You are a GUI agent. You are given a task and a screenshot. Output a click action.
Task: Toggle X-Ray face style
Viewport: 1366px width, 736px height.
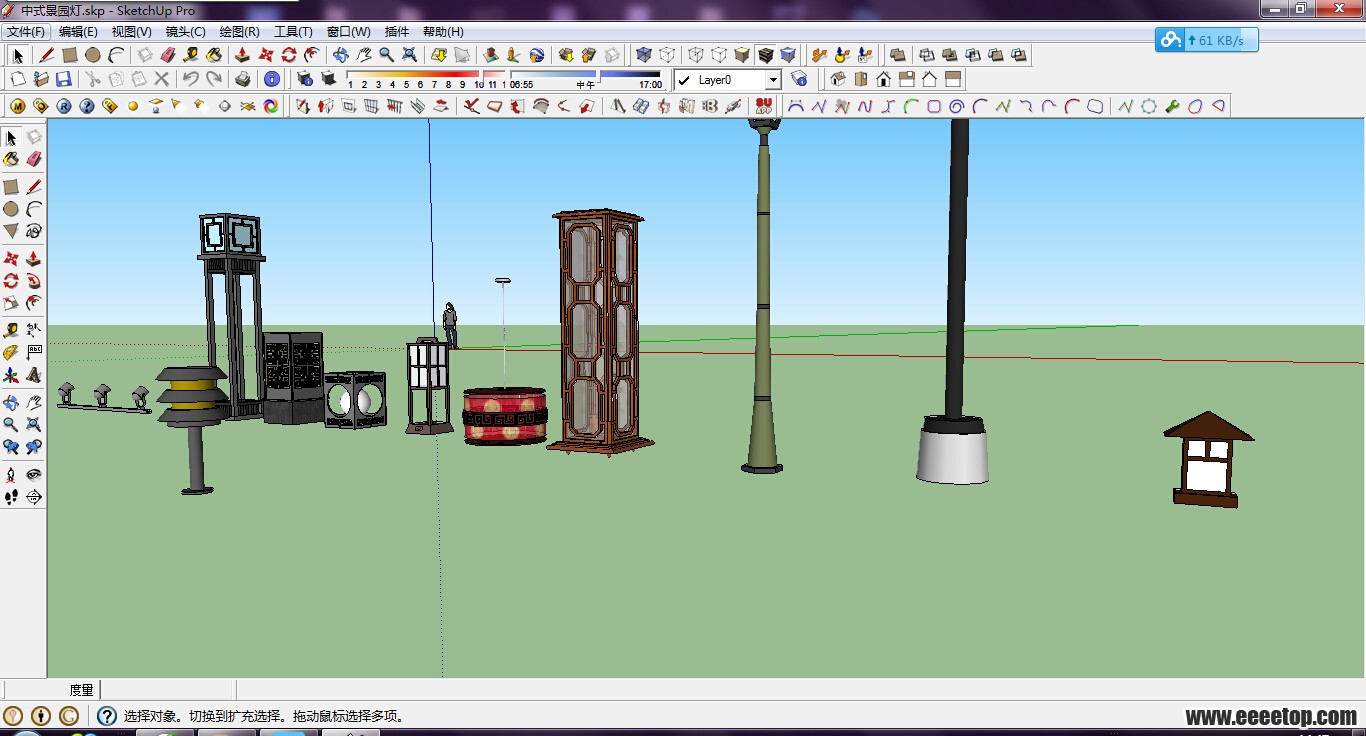643,55
